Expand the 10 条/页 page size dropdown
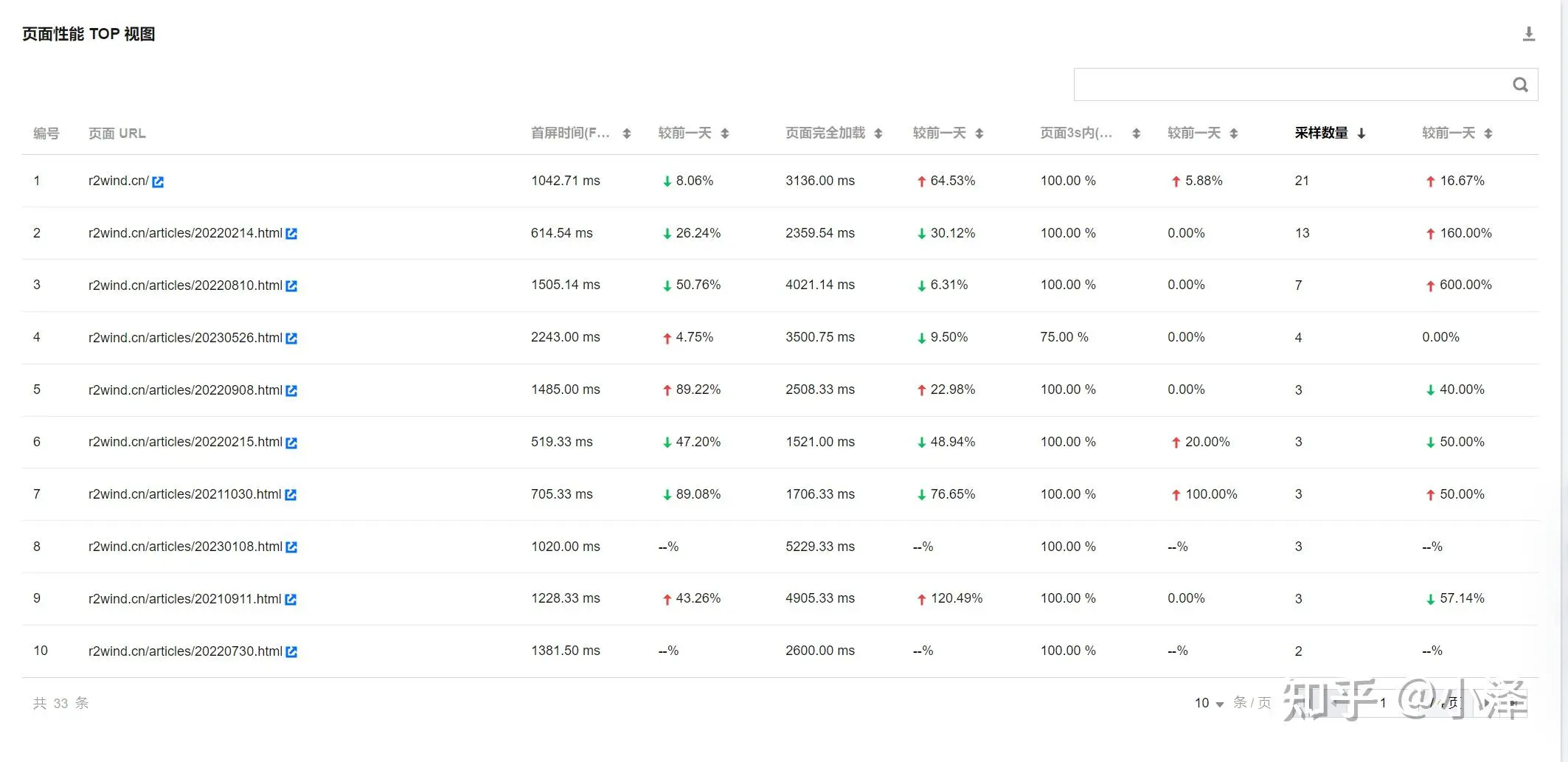This screenshot has height=762, width=1568. 1210,703
